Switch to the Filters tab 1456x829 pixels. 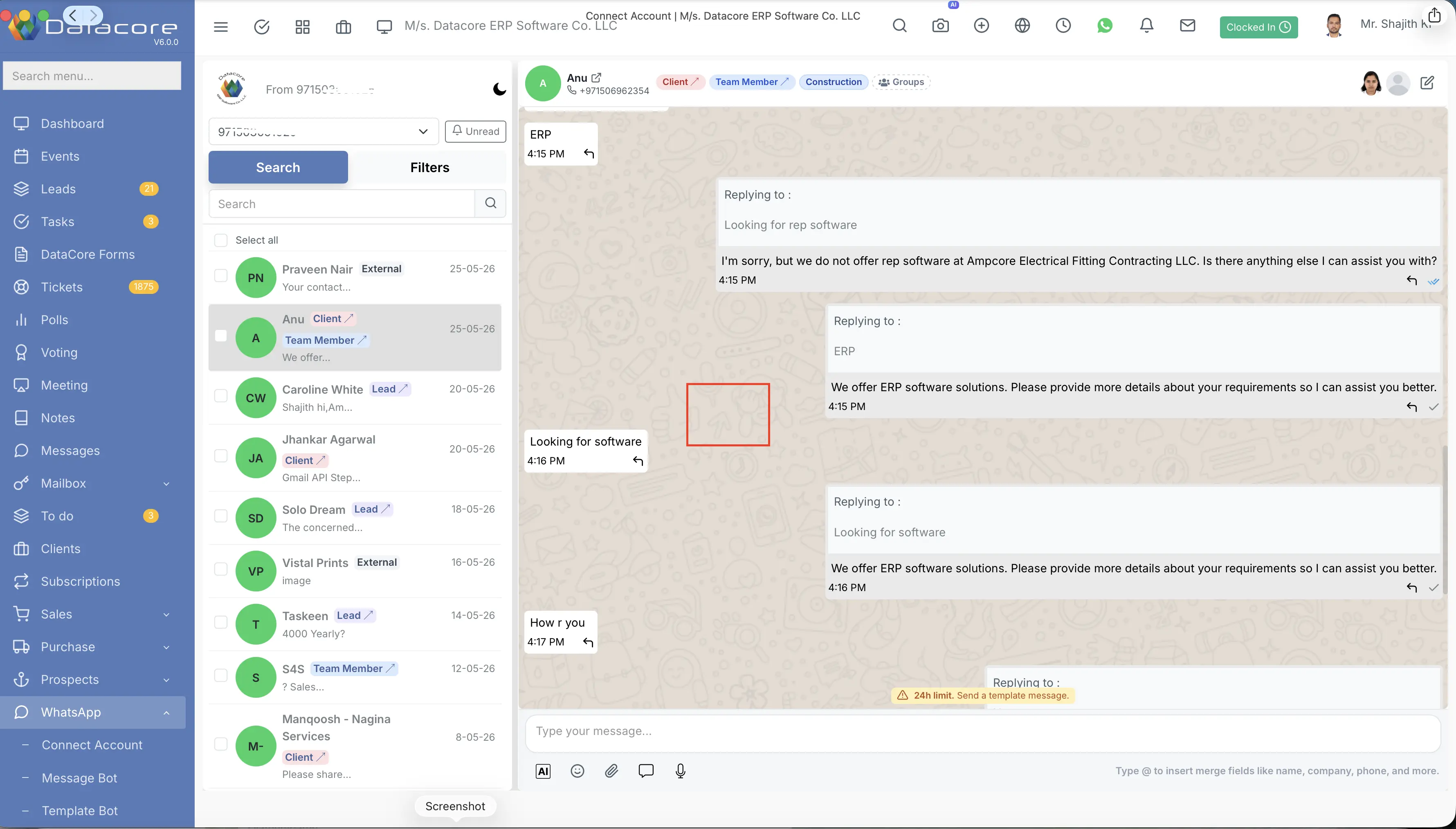click(x=429, y=168)
